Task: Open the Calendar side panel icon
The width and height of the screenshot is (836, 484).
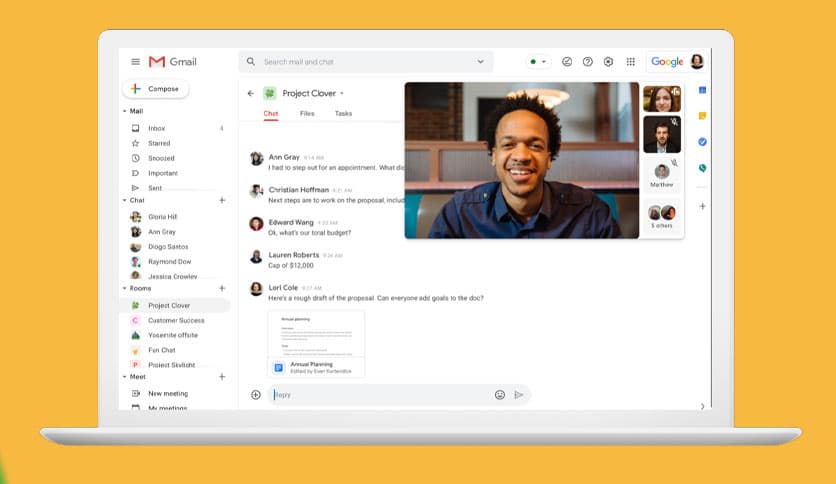Action: (x=702, y=90)
